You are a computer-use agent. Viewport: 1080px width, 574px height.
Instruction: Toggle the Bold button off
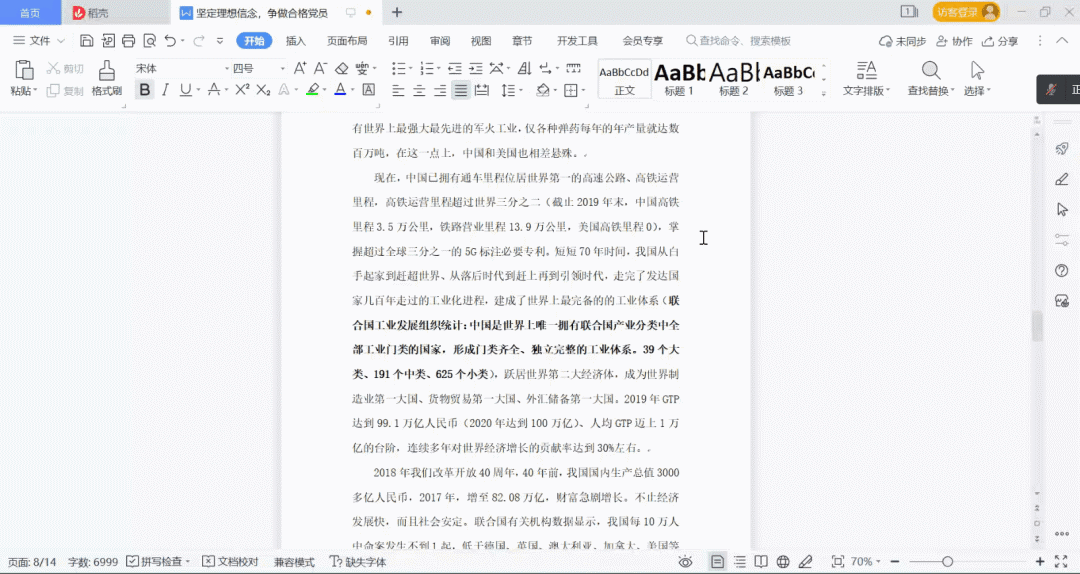tap(145, 90)
